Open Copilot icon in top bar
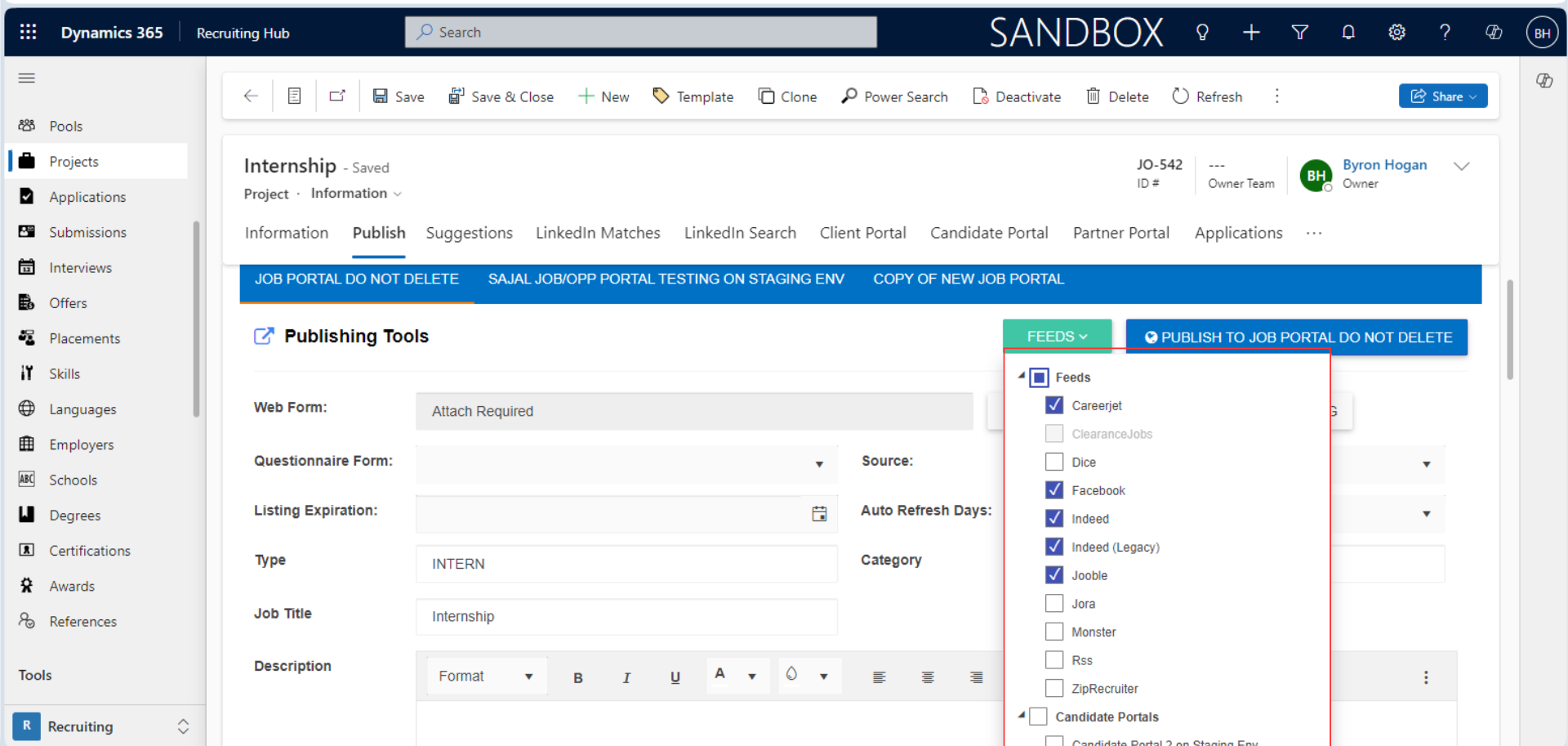1568x746 pixels. (1494, 32)
